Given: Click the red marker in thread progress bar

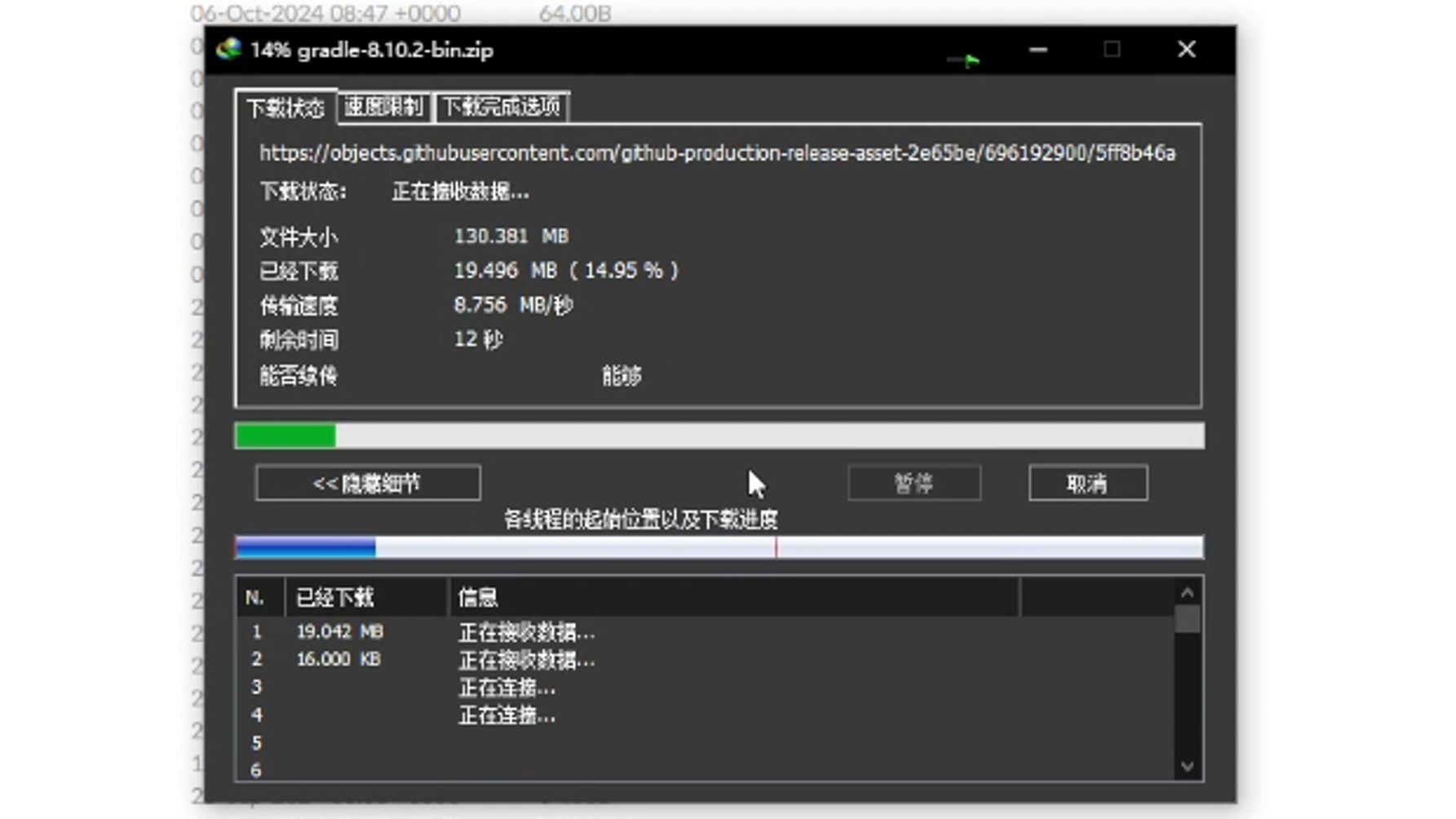Looking at the screenshot, I should pyautogui.click(x=776, y=547).
